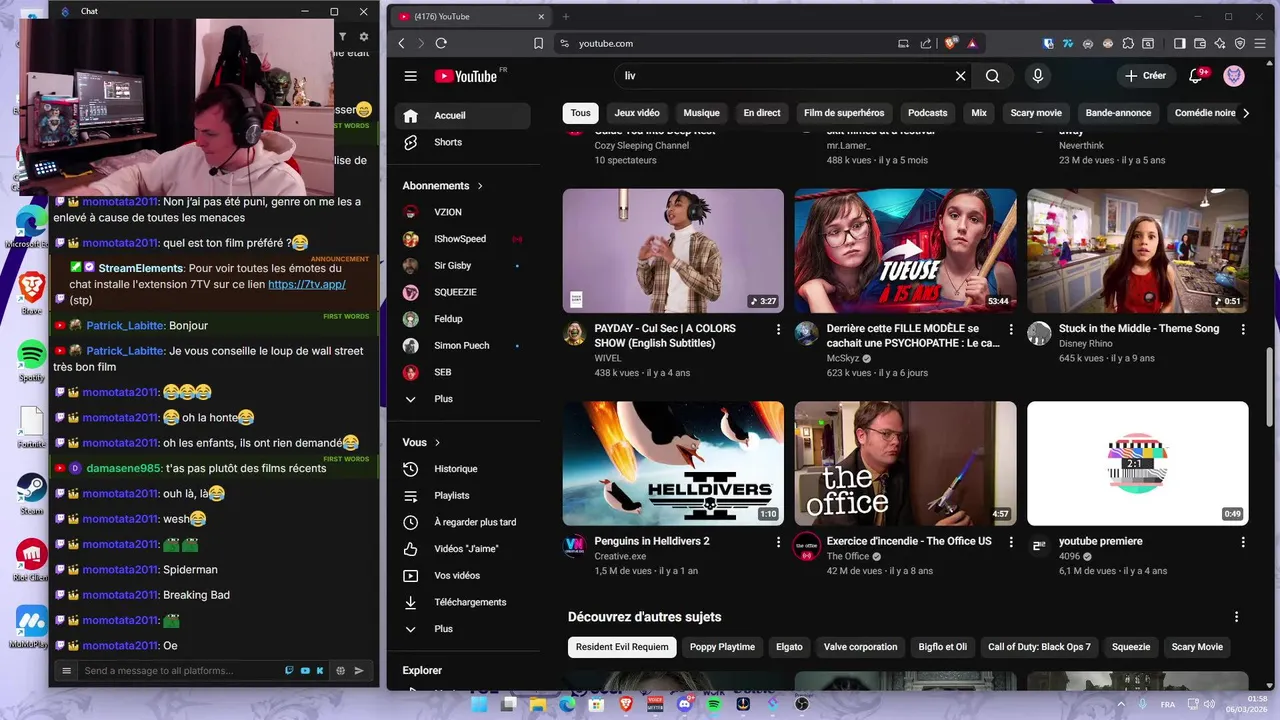Go back in the browser
1280x720 pixels.
pos(401,43)
